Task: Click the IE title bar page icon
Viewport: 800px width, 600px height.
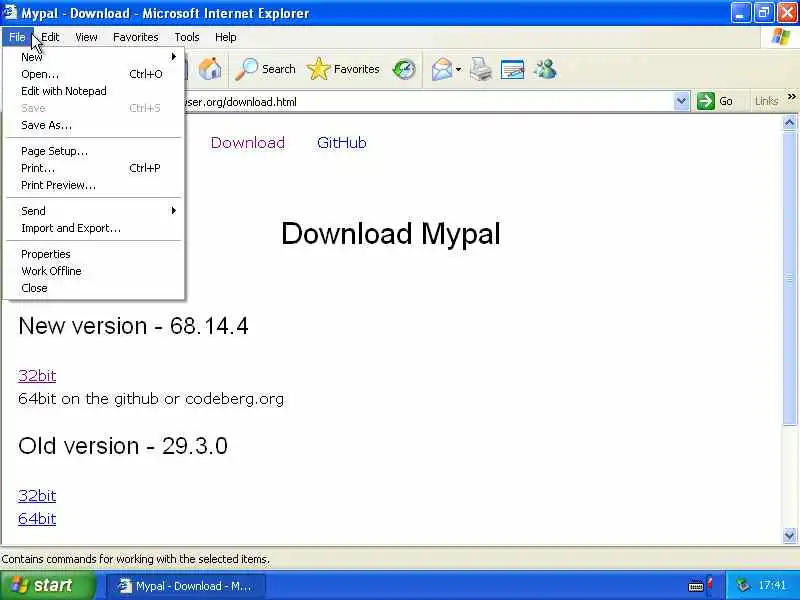Action: click(x=9, y=12)
